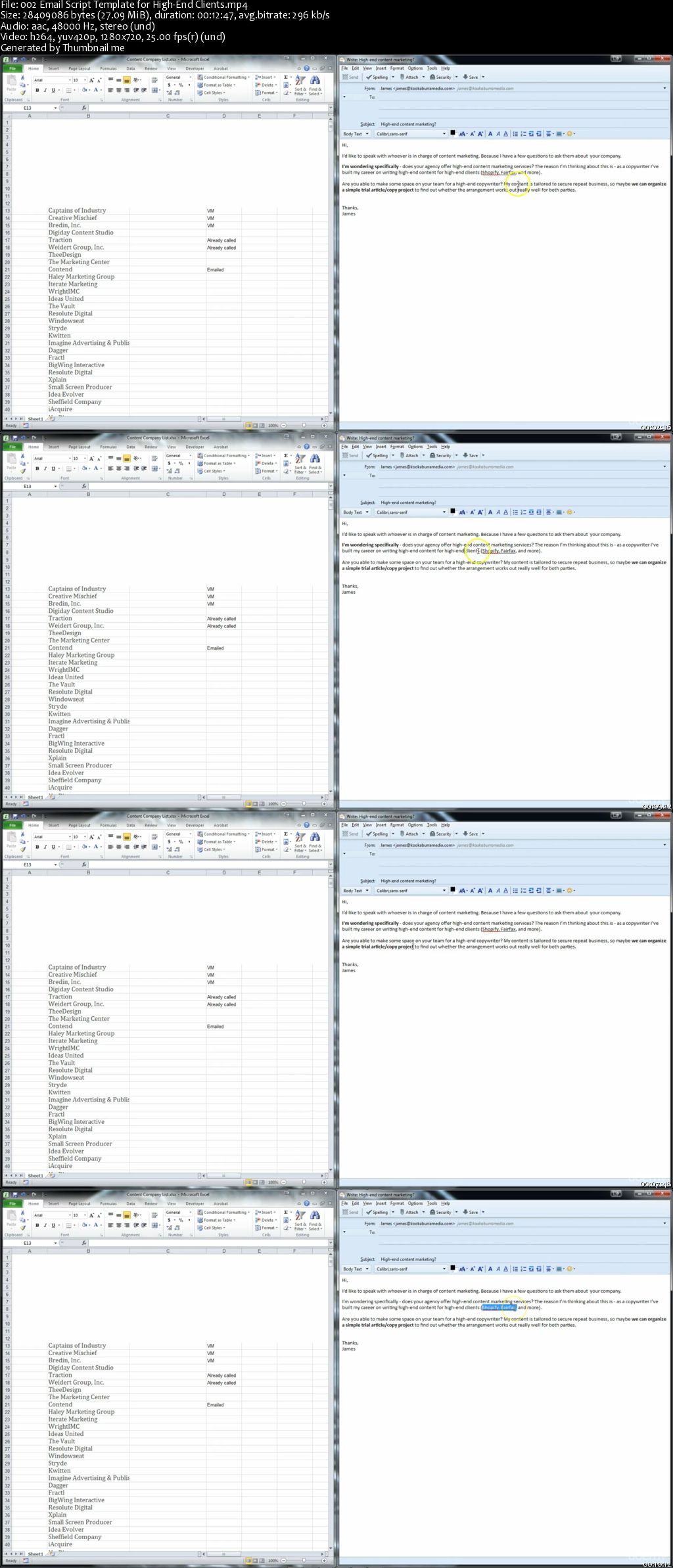This screenshot has width=673, height=1568.
Task: Toggle email Italic A button in second frame
Action: point(498,512)
